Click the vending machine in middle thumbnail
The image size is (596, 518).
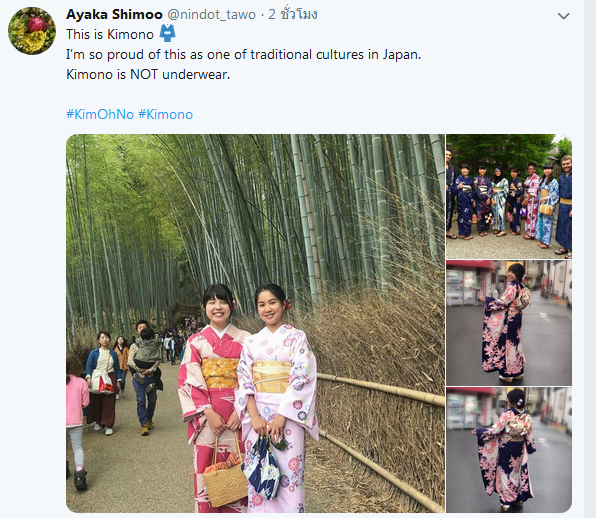[461, 287]
